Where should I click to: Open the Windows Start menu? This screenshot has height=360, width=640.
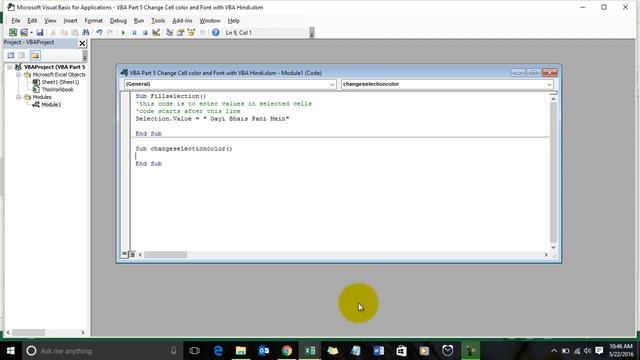point(11,351)
